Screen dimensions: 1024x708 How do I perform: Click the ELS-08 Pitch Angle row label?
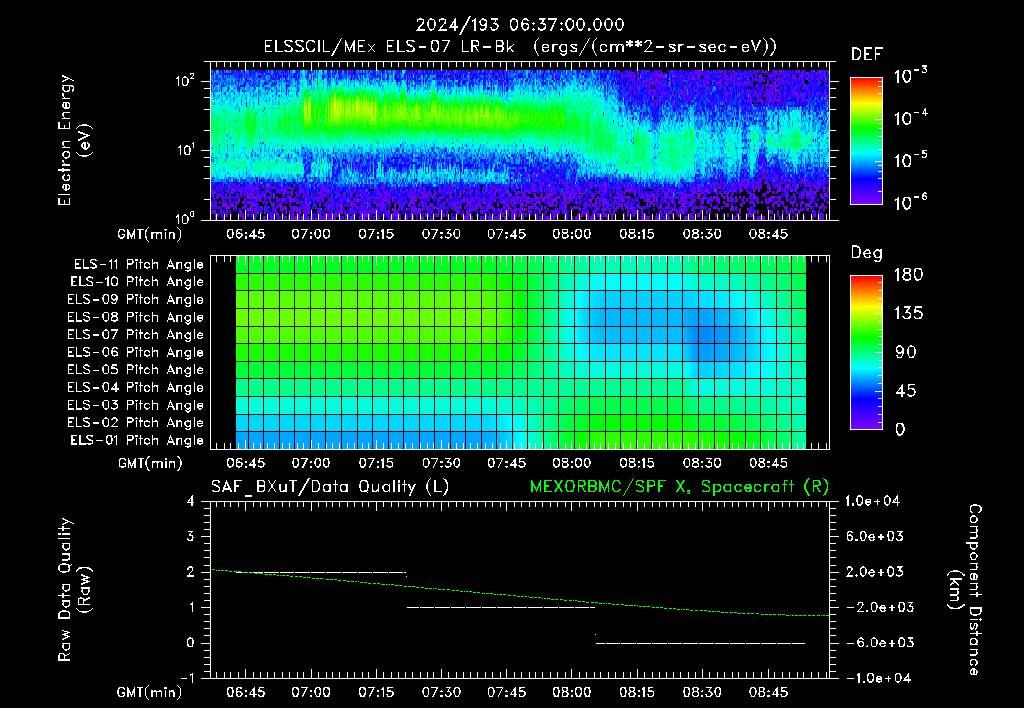click(x=136, y=317)
